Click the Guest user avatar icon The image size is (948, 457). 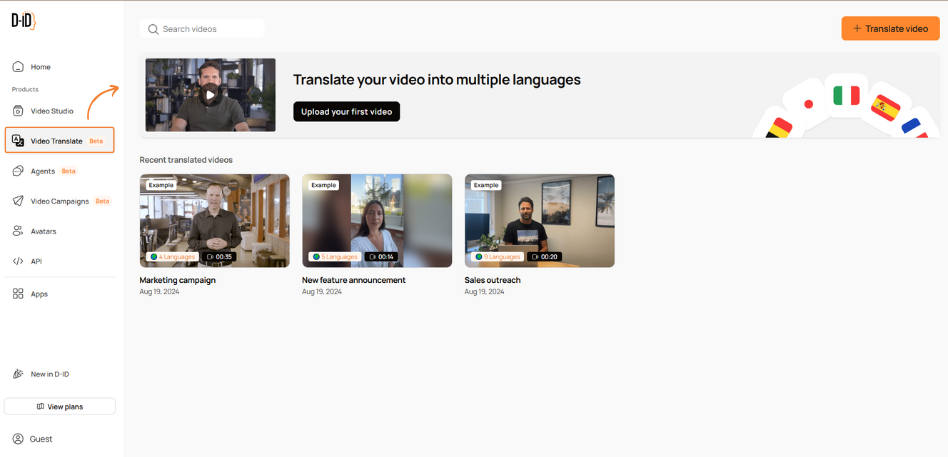19,439
